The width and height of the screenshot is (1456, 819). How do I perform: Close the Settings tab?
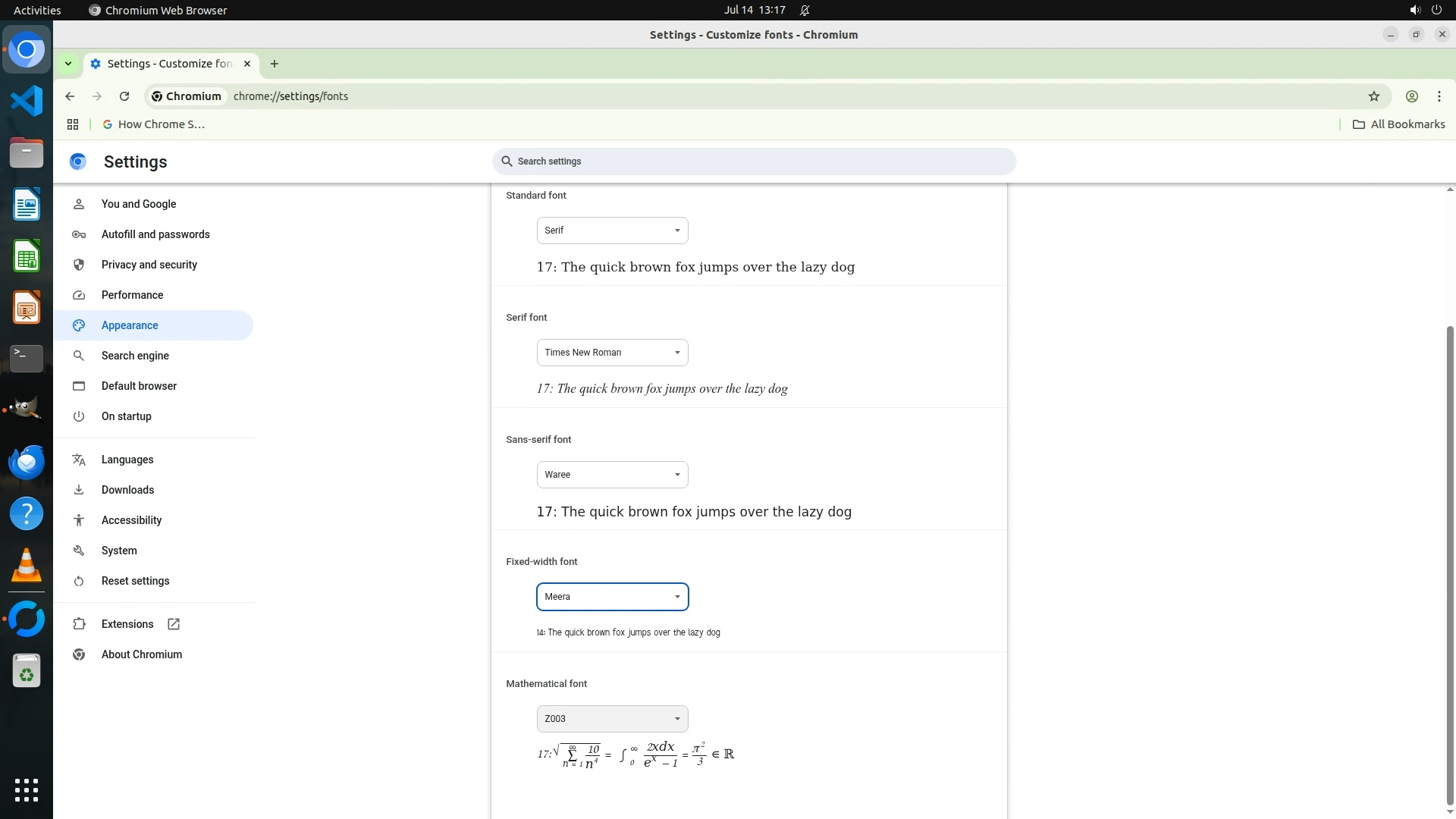[x=246, y=64]
